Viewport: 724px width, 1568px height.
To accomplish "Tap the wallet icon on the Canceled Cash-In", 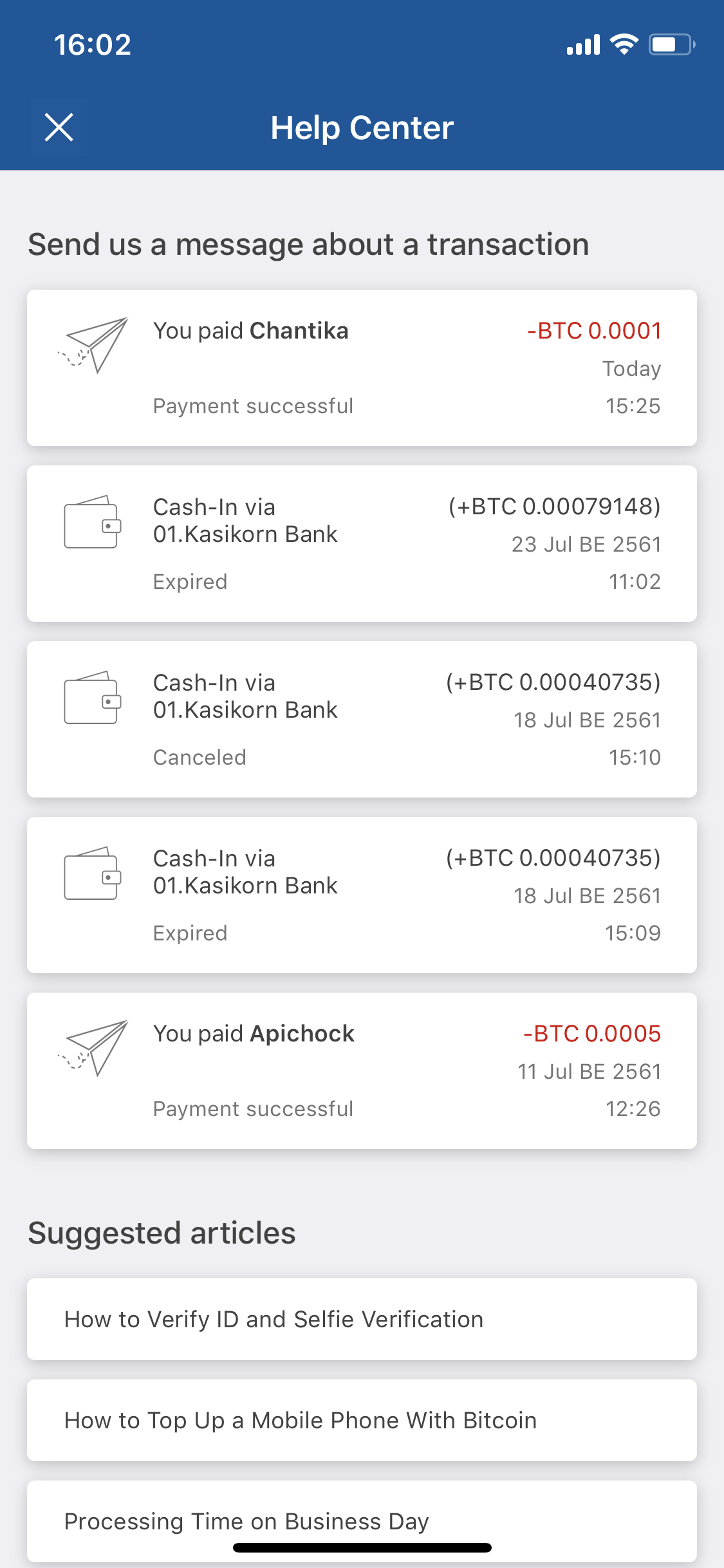I will click(x=93, y=697).
